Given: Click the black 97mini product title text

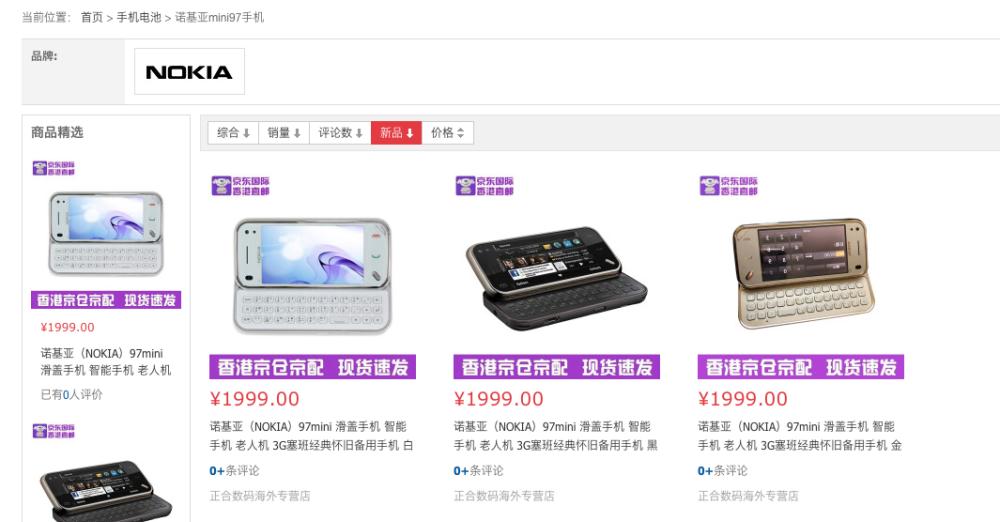Looking at the screenshot, I should tap(555, 435).
